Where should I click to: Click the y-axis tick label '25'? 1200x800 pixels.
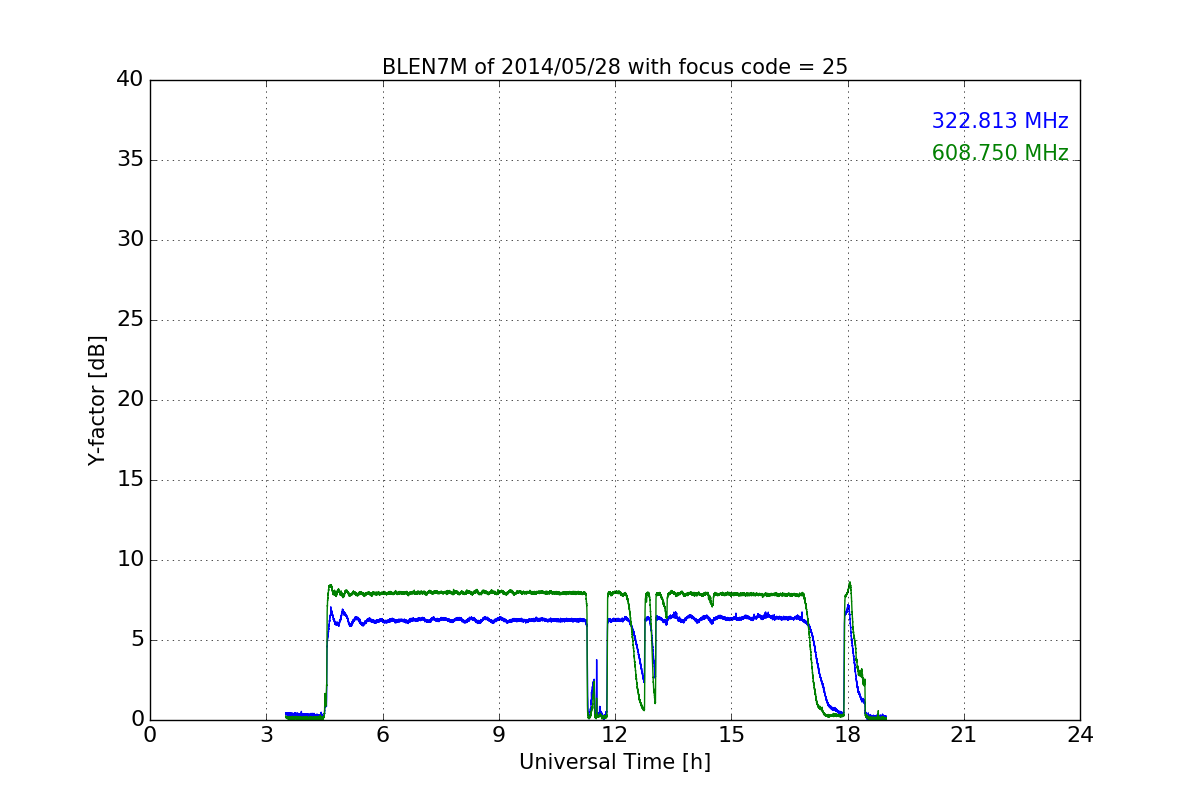pyautogui.click(x=130, y=320)
